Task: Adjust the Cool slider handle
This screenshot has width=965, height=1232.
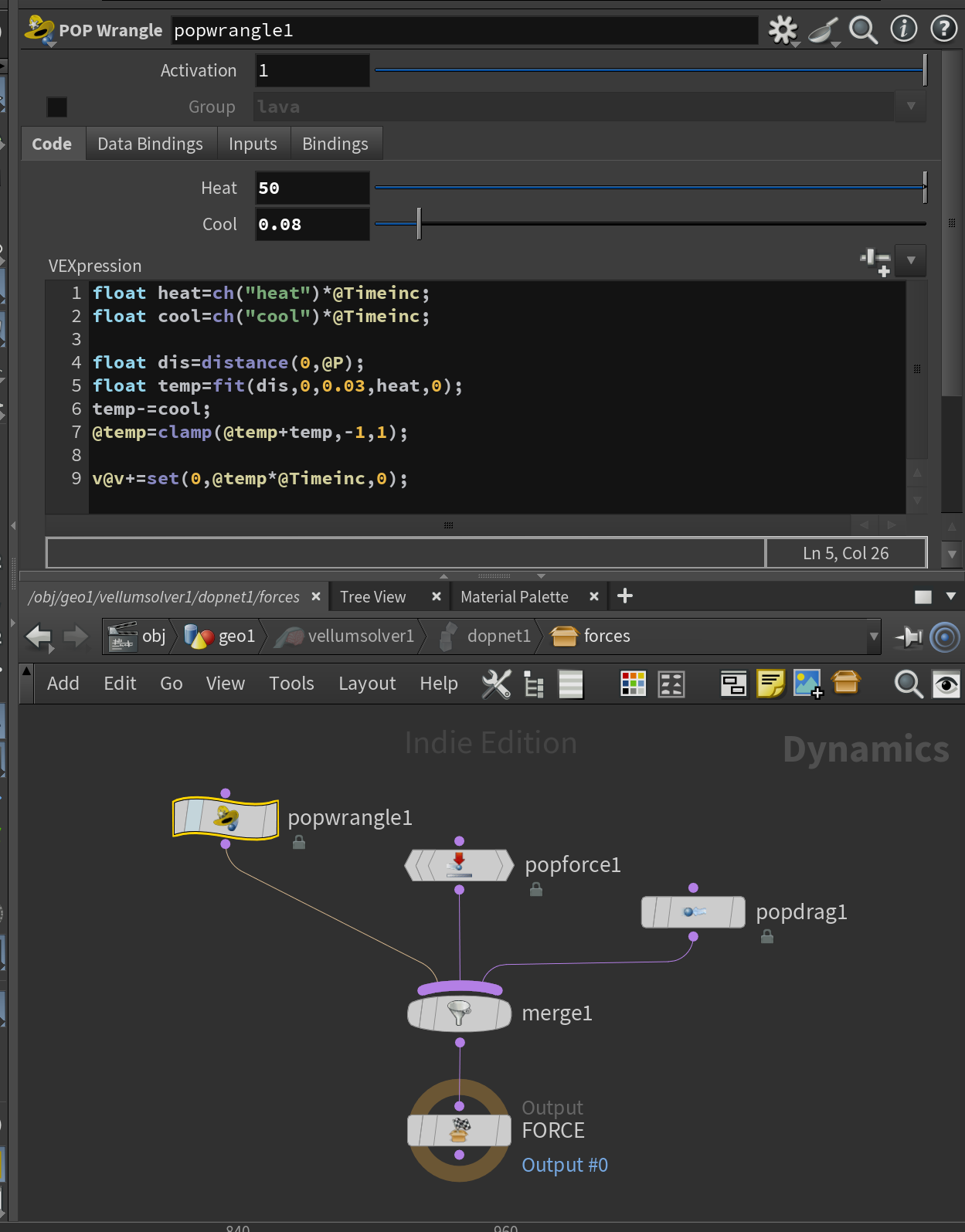Action: (419, 224)
